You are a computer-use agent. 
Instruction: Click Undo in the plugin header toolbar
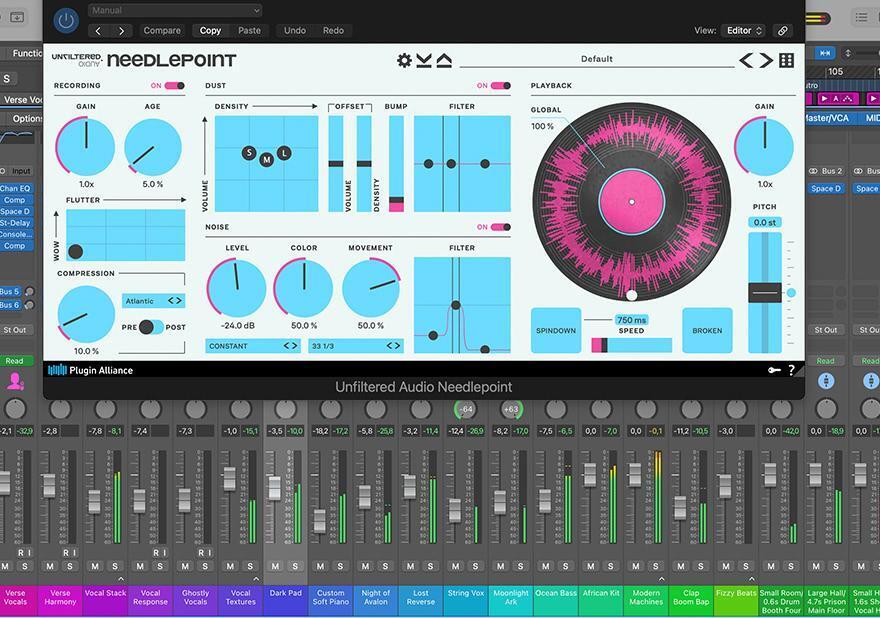click(x=294, y=30)
